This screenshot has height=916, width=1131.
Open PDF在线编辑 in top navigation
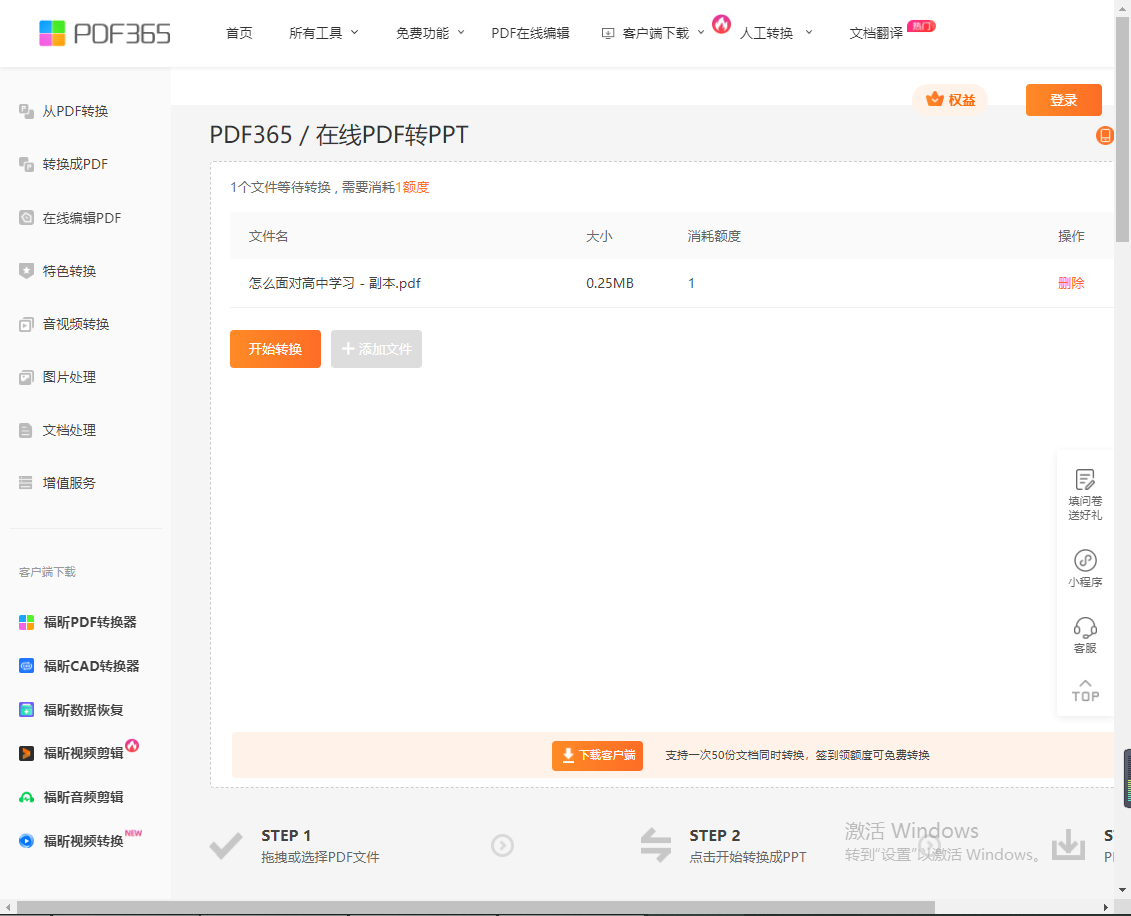pyautogui.click(x=530, y=33)
